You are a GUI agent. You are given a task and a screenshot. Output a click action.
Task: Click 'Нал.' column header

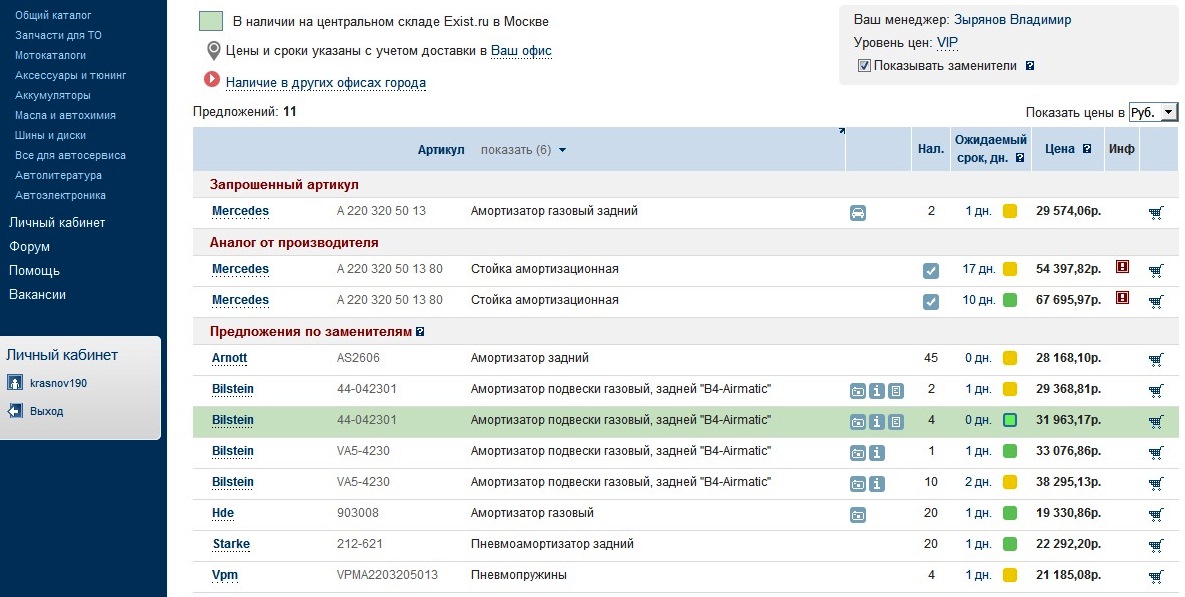pos(931,149)
